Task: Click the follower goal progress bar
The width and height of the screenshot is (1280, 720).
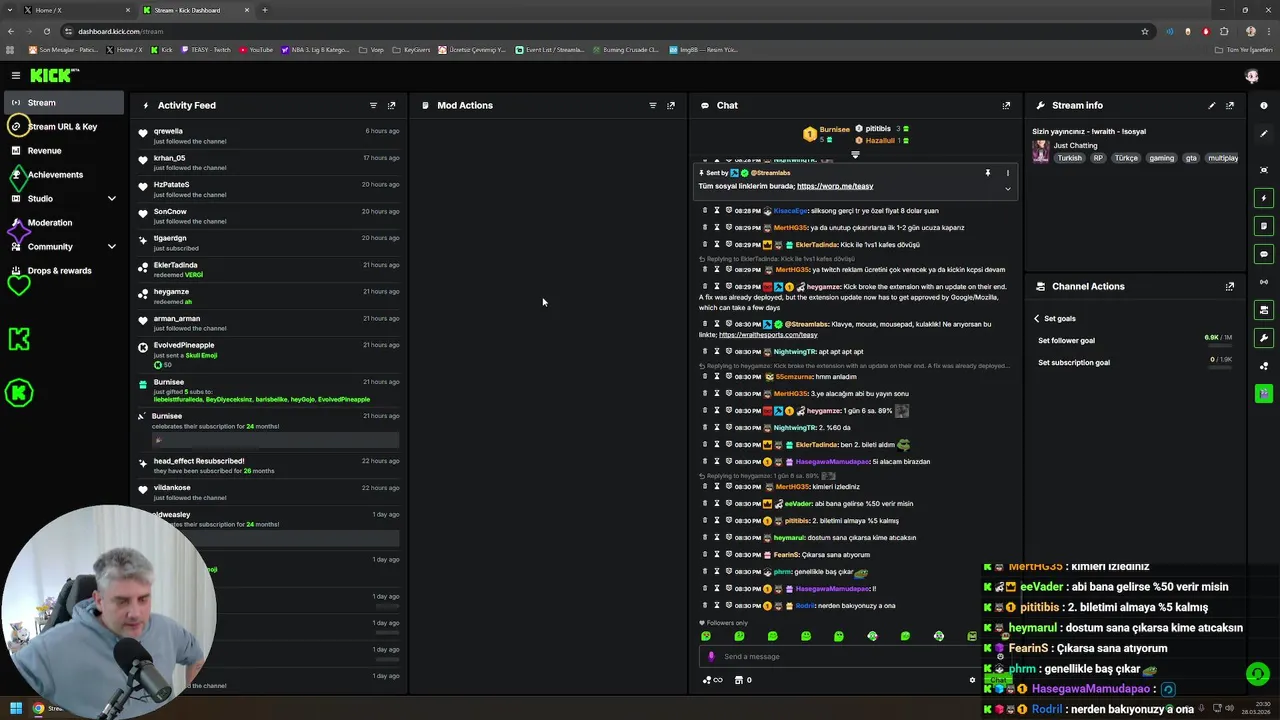Action: click(x=1219, y=346)
